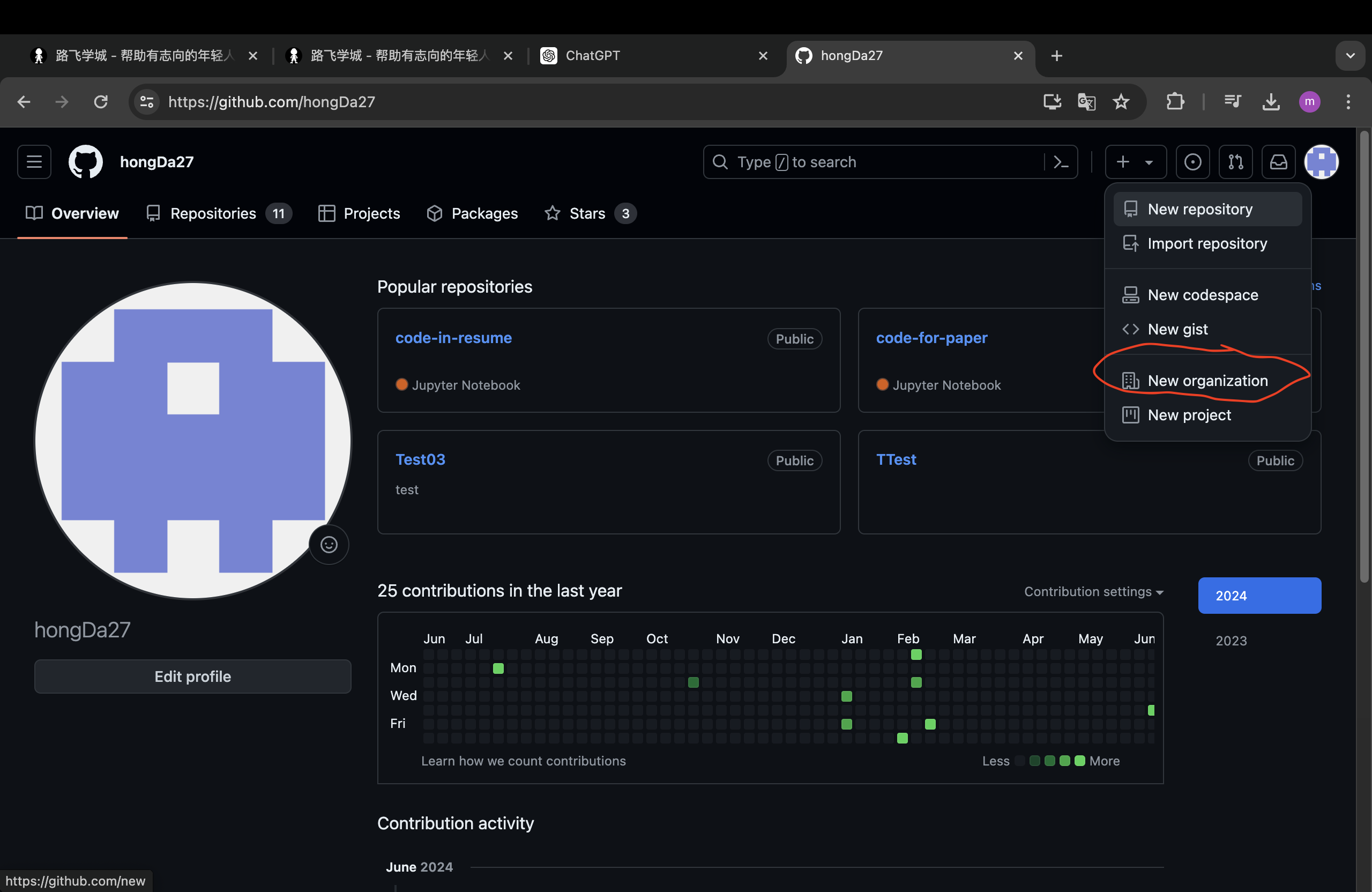Close the ChatGPT tab
The height and width of the screenshot is (892, 1372).
(x=763, y=56)
